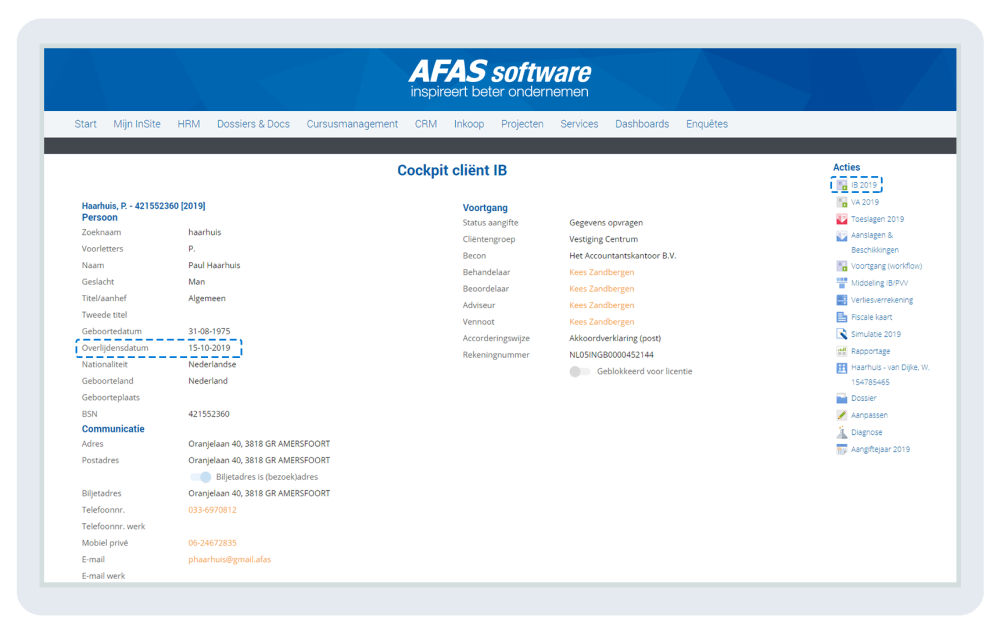Open the Start menu item
This screenshot has height=641, width=1000.
point(85,124)
